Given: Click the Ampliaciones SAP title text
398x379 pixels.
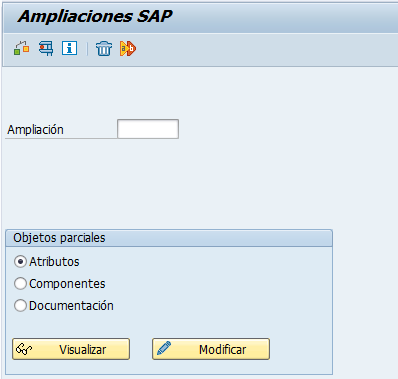Looking at the screenshot, I should click(95, 16).
